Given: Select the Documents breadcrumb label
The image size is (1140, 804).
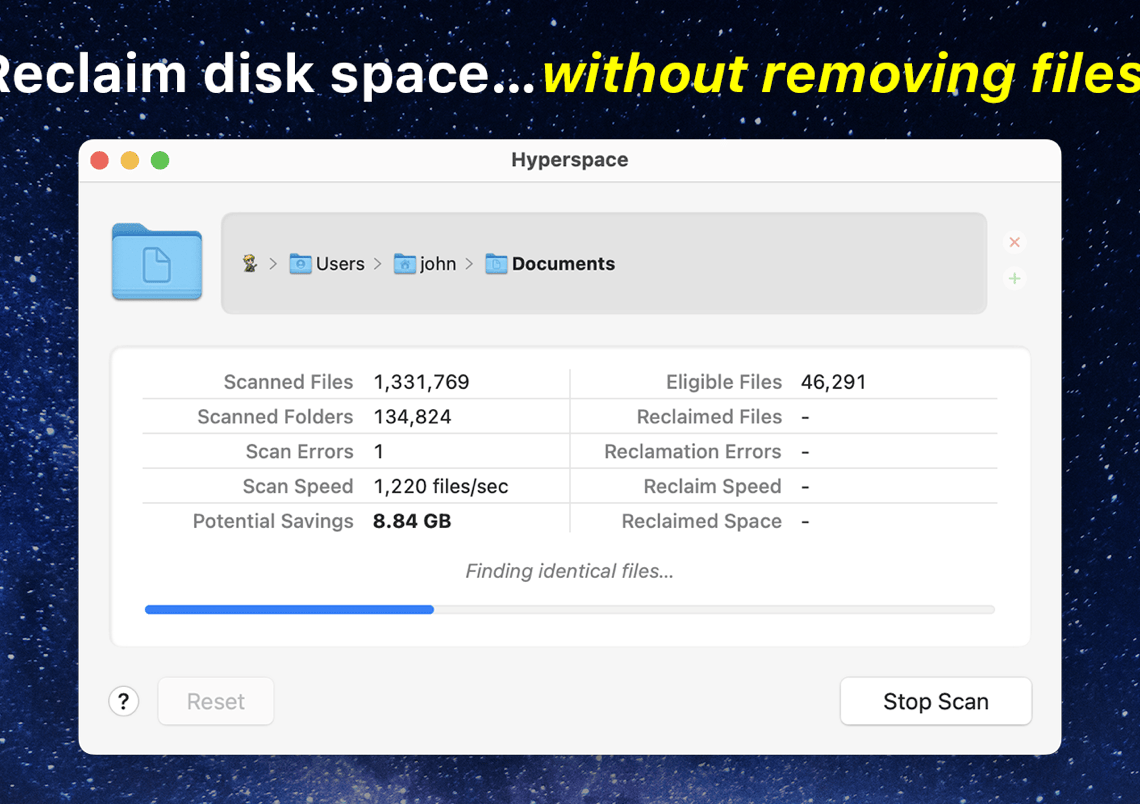Looking at the screenshot, I should coord(563,263).
